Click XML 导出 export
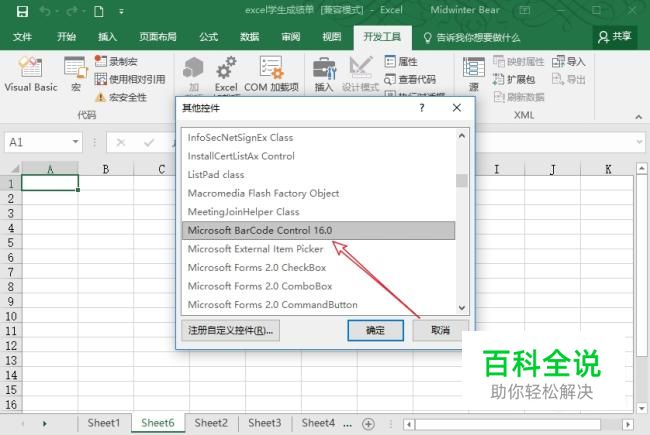 point(569,79)
